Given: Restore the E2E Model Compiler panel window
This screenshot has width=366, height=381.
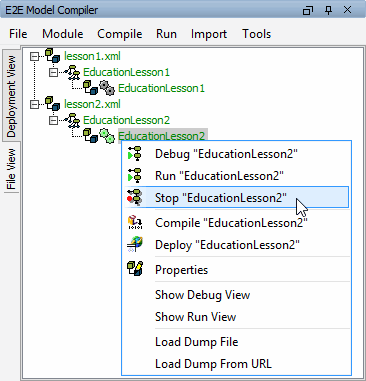Looking at the screenshot, I should click(307, 10).
